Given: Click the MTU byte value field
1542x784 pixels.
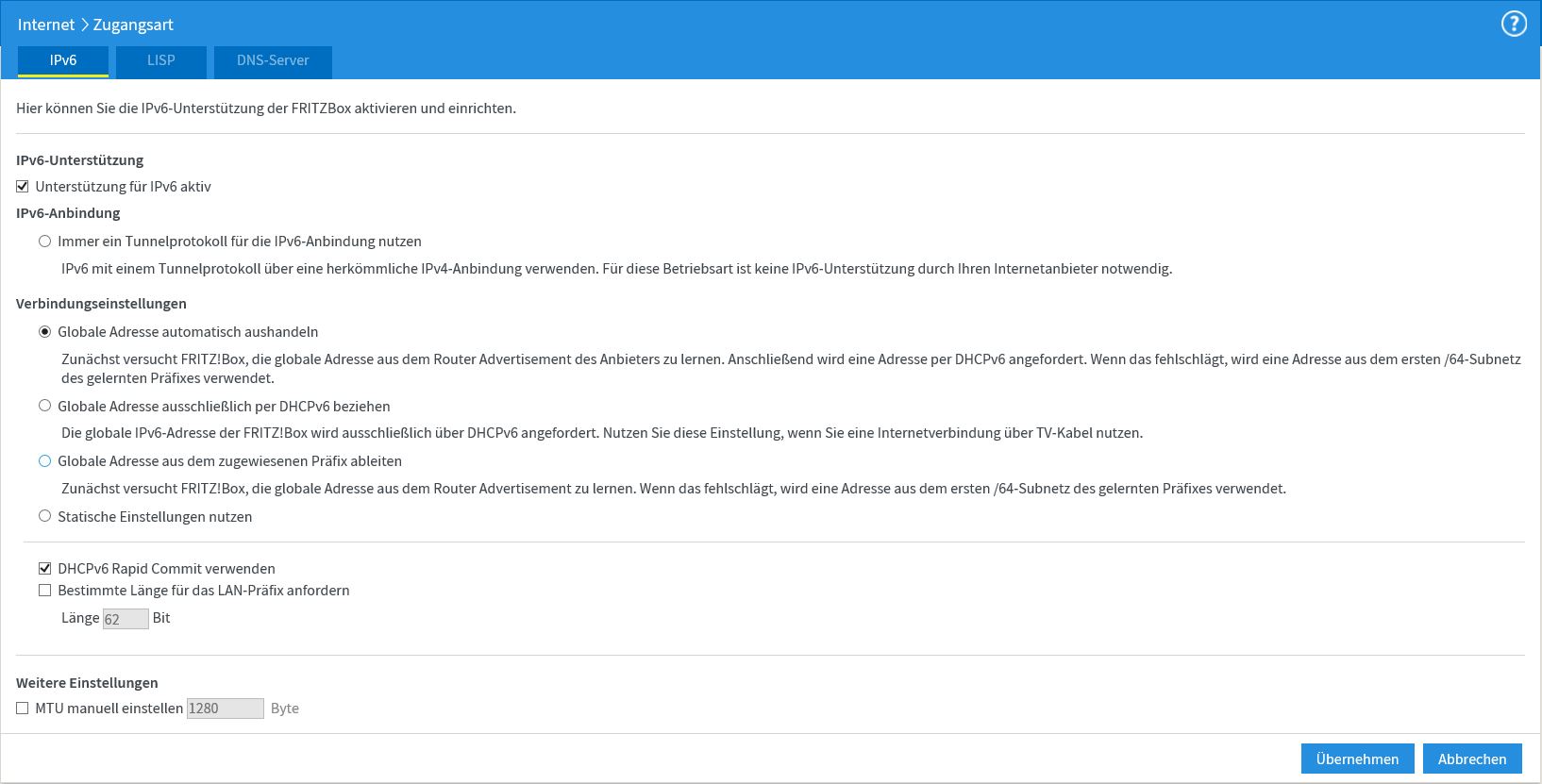Looking at the screenshot, I should pyautogui.click(x=225, y=709).
